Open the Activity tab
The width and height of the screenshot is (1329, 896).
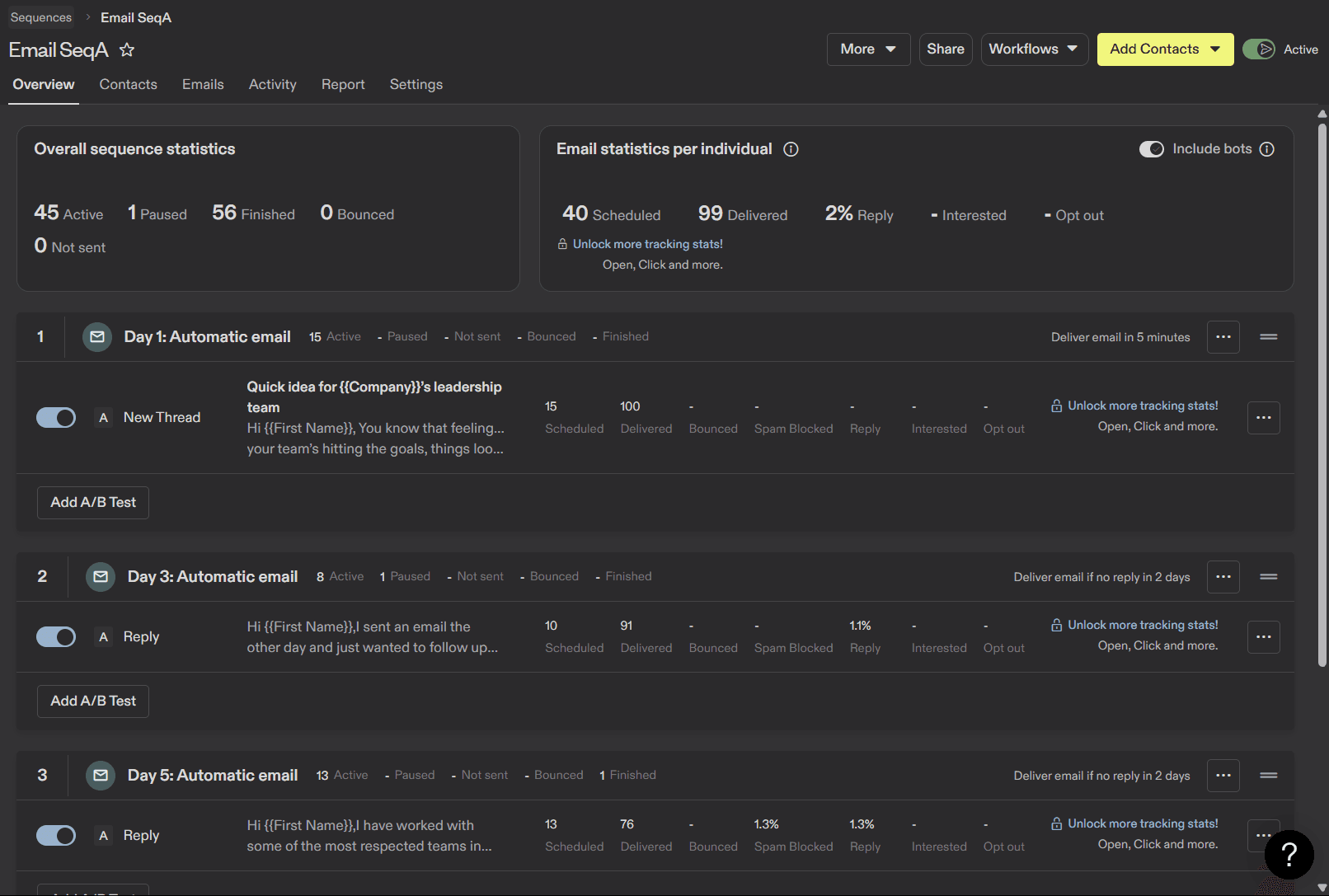click(273, 85)
